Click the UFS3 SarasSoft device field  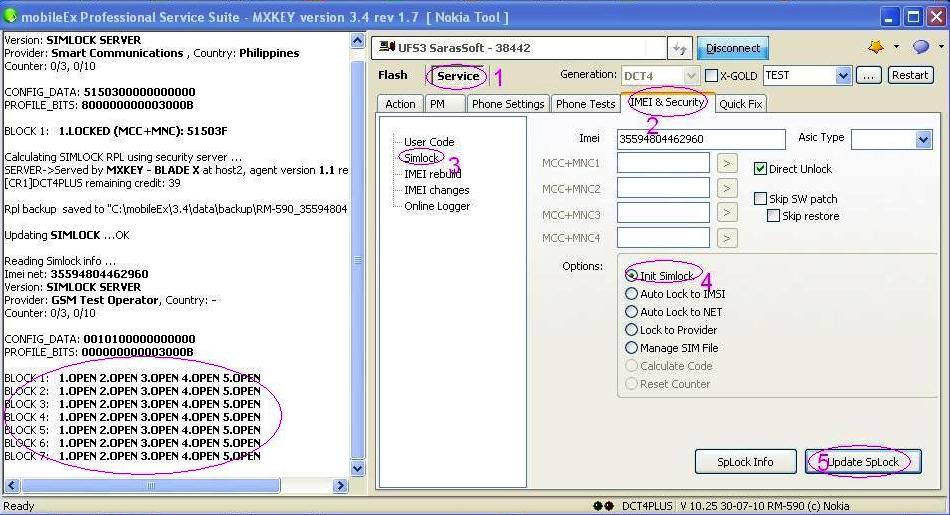pyautogui.click(x=519, y=48)
